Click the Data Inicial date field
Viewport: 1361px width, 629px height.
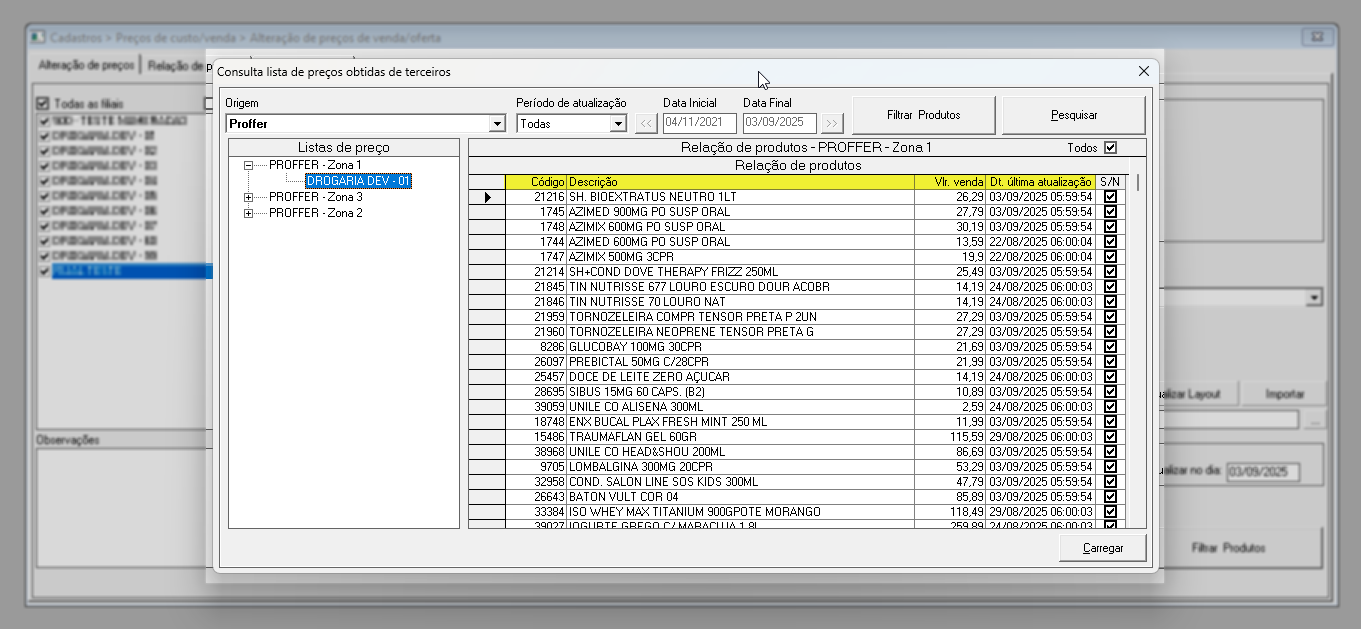click(x=699, y=124)
